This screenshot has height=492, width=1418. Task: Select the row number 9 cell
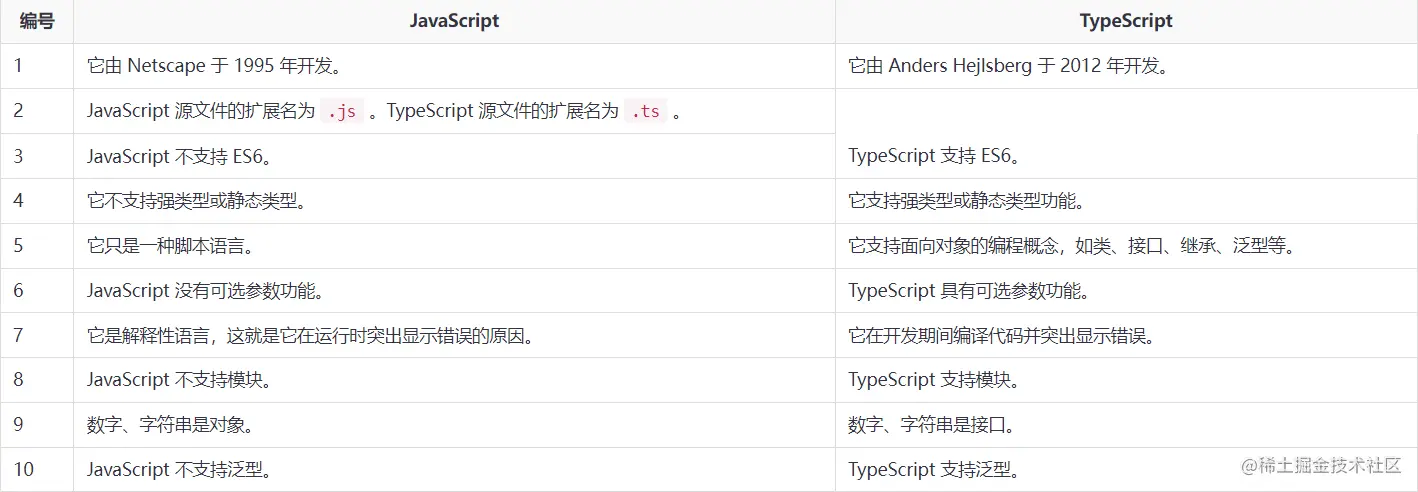click(37, 426)
